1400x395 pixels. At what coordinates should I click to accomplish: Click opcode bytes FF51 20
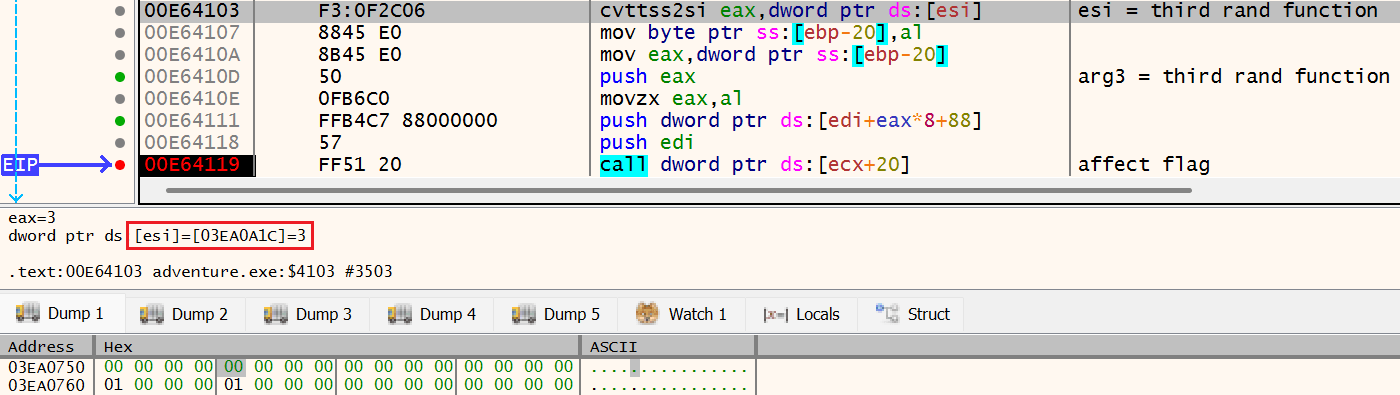pos(360,165)
